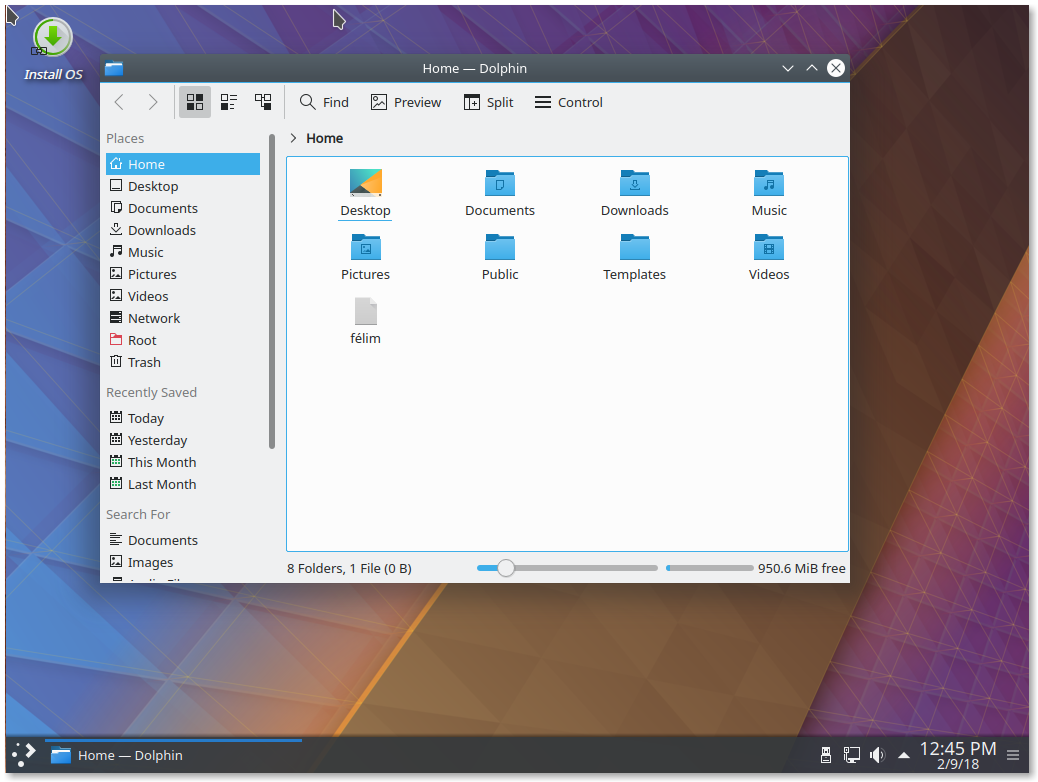Open Root in Places sidebar
This screenshot has width=1038, height=782.
[x=183, y=340]
